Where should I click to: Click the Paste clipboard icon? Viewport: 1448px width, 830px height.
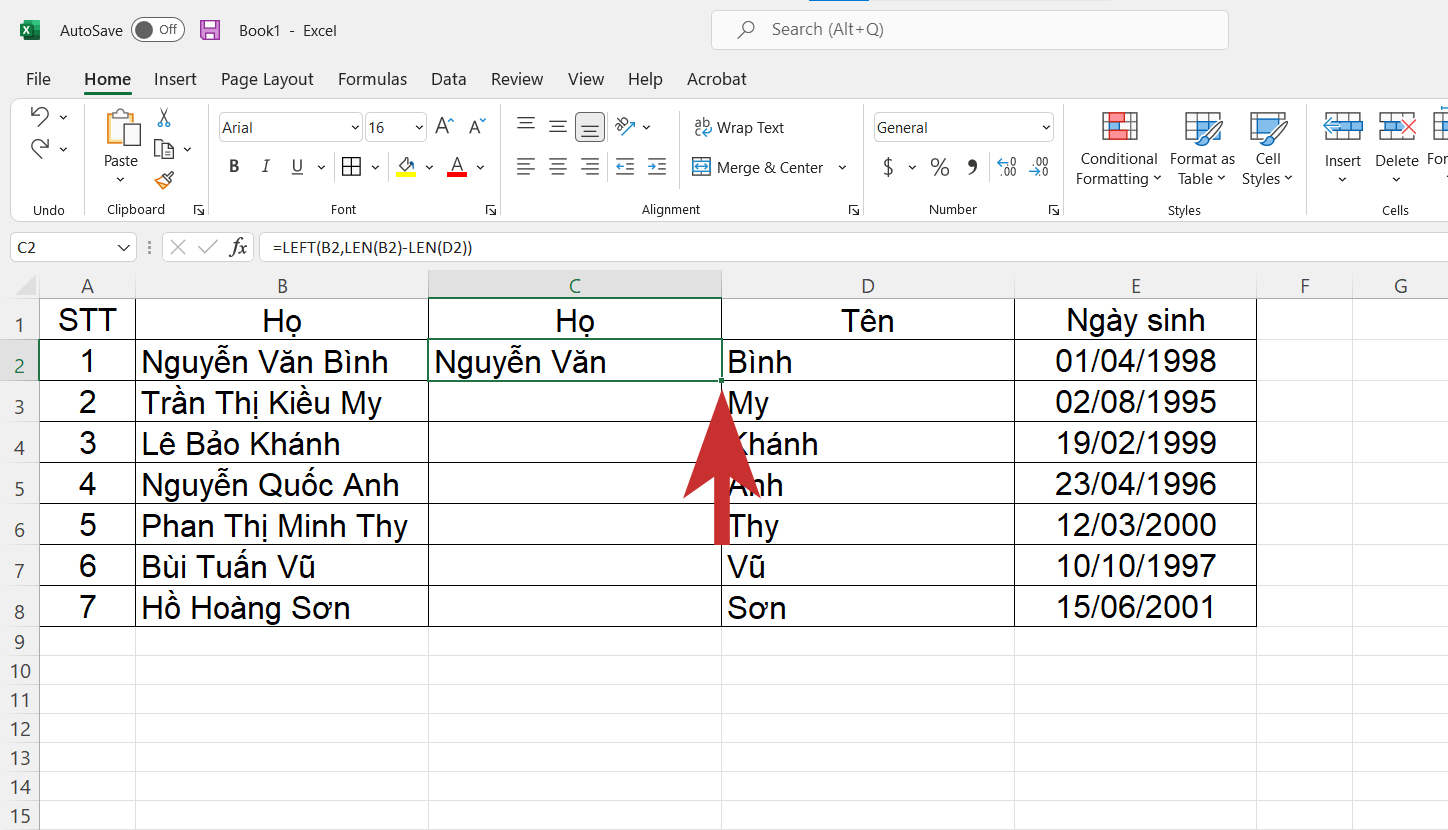(122, 129)
